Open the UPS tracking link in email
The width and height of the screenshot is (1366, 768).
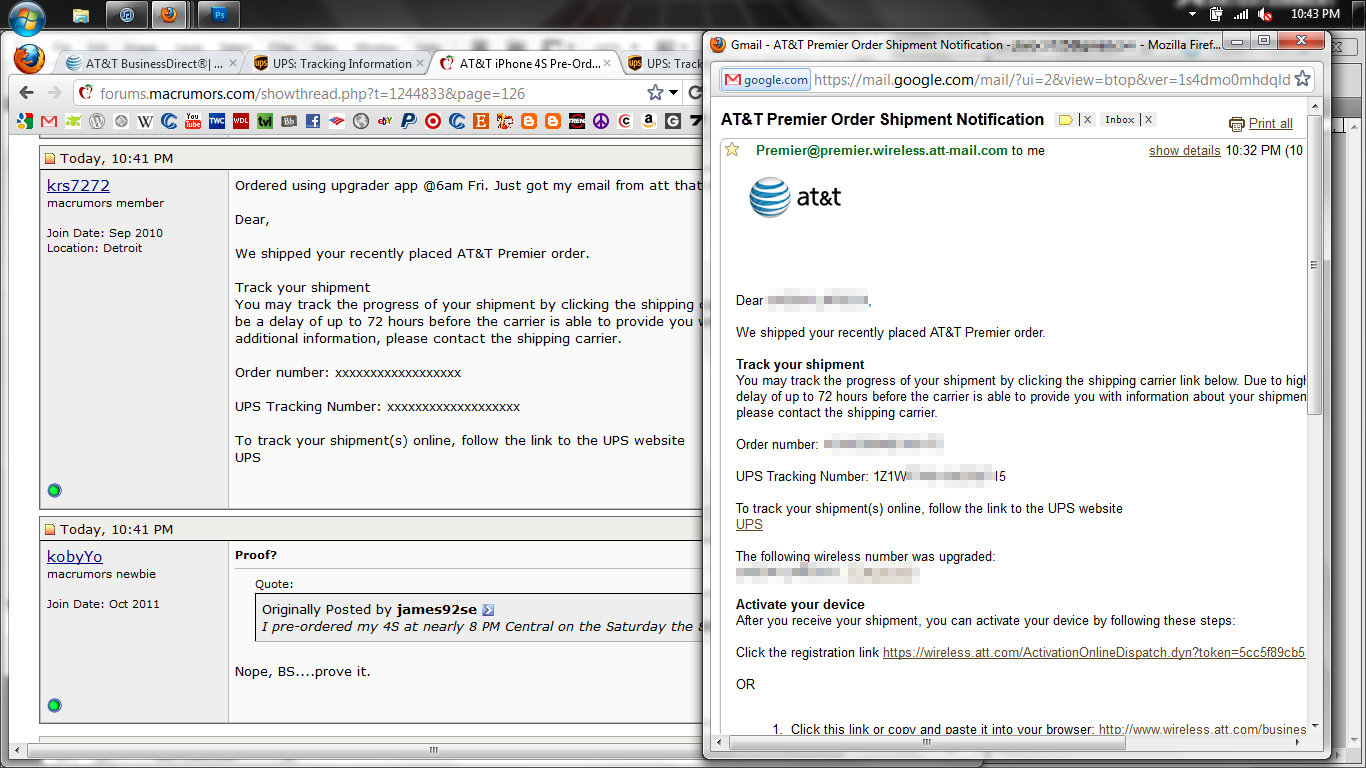(749, 524)
